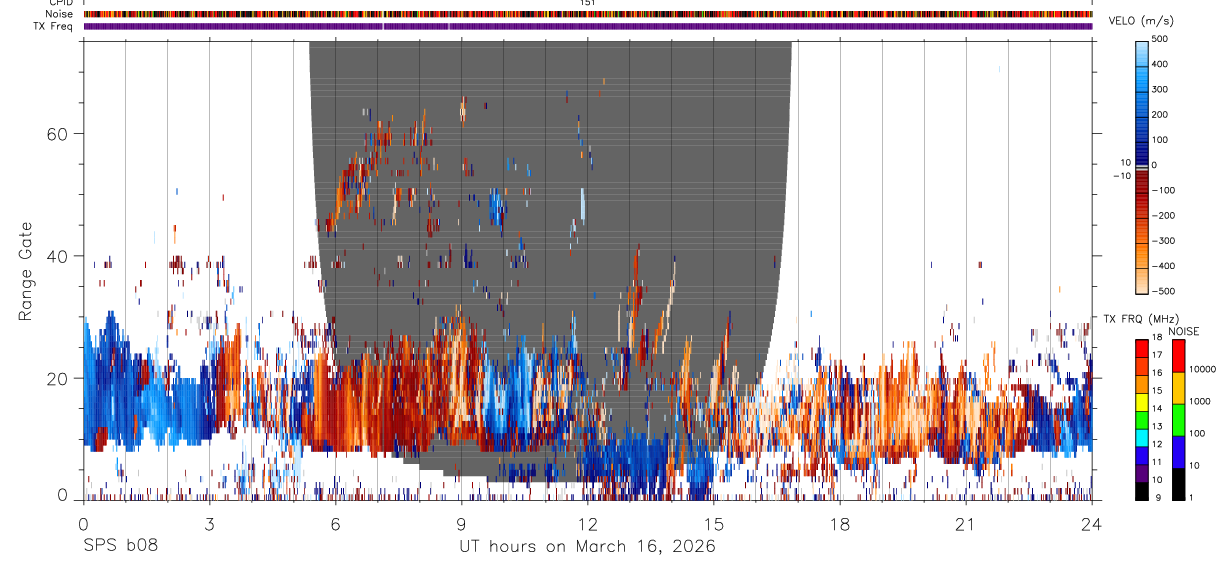The image size is (1228, 567).
Task: Click the 3 tick on UT hours axis
Action: (x=209, y=524)
